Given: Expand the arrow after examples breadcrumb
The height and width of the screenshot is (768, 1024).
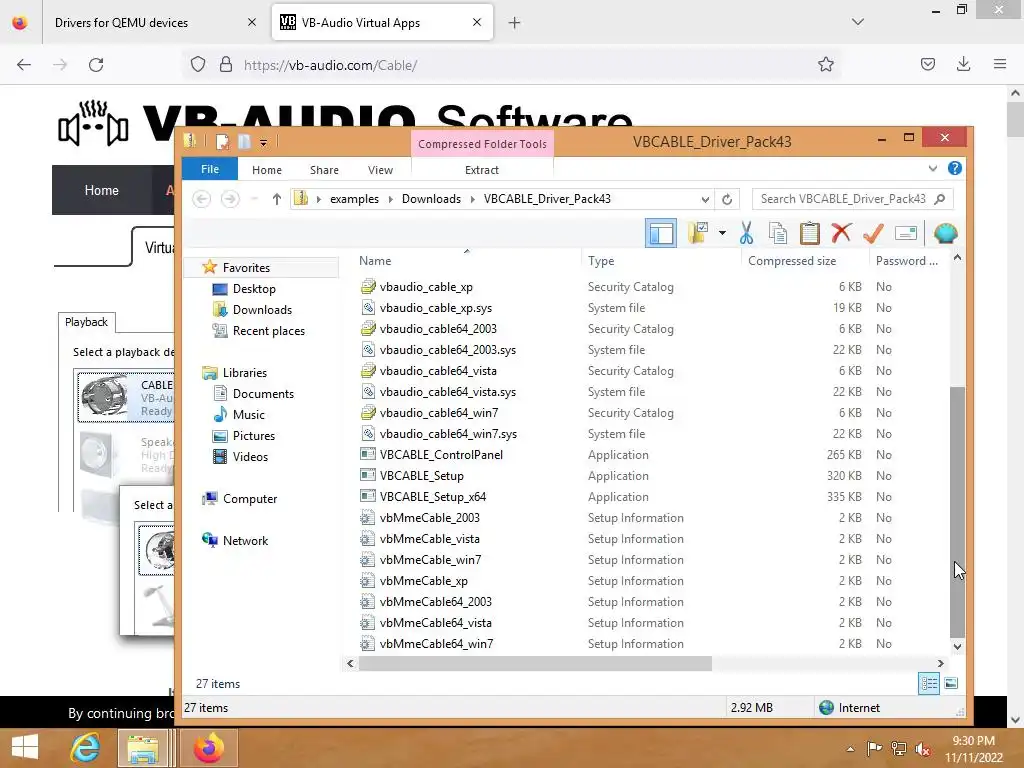Looking at the screenshot, I should pos(390,199).
